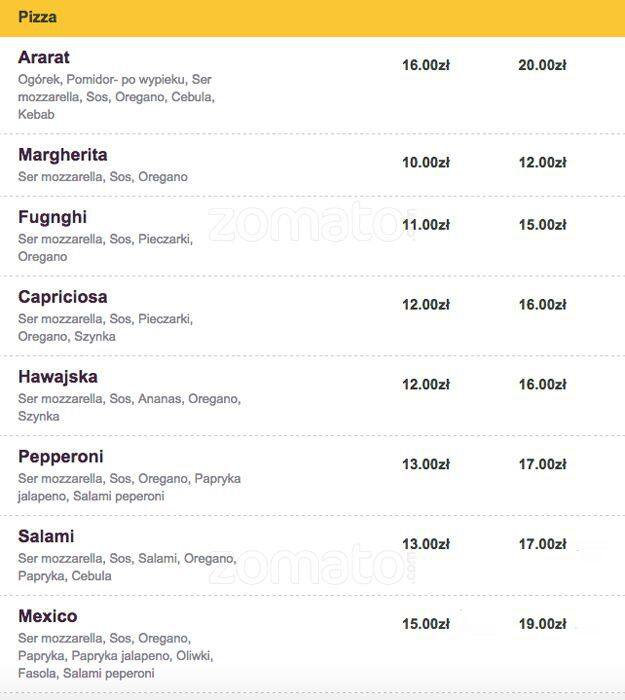Click the Fugnghi pizza title
The width and height of the screenshot is (625, 700).
52,217
